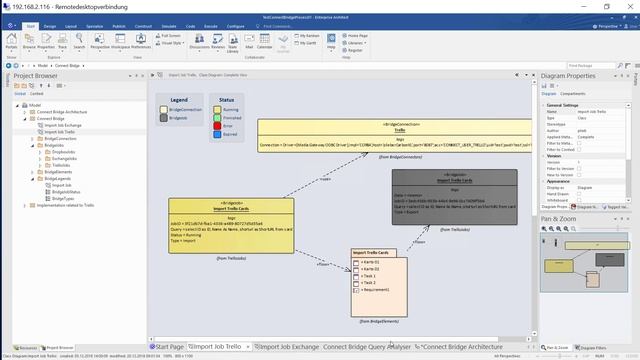Click the move down arrow in Project Browser toolbar
Viewport: 640px width, 360px height.
(49, 86)
